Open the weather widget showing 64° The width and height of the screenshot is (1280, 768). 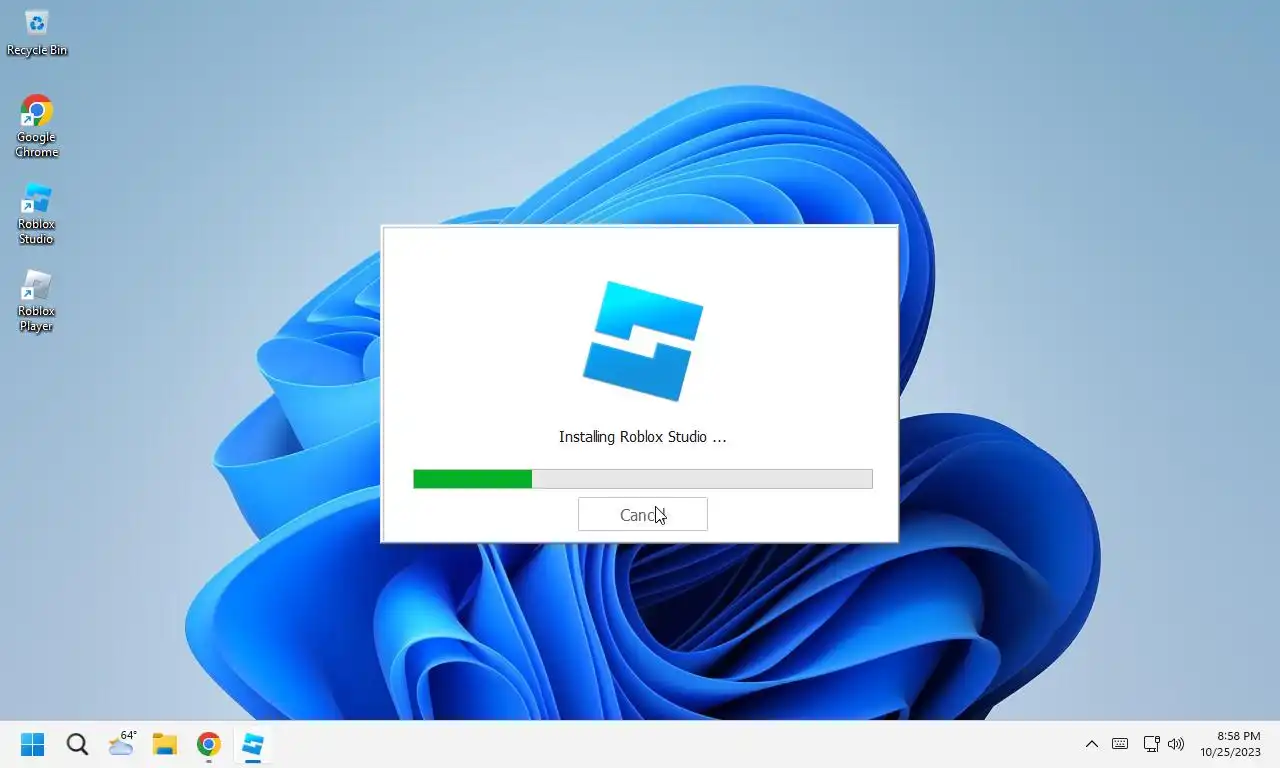121,744
